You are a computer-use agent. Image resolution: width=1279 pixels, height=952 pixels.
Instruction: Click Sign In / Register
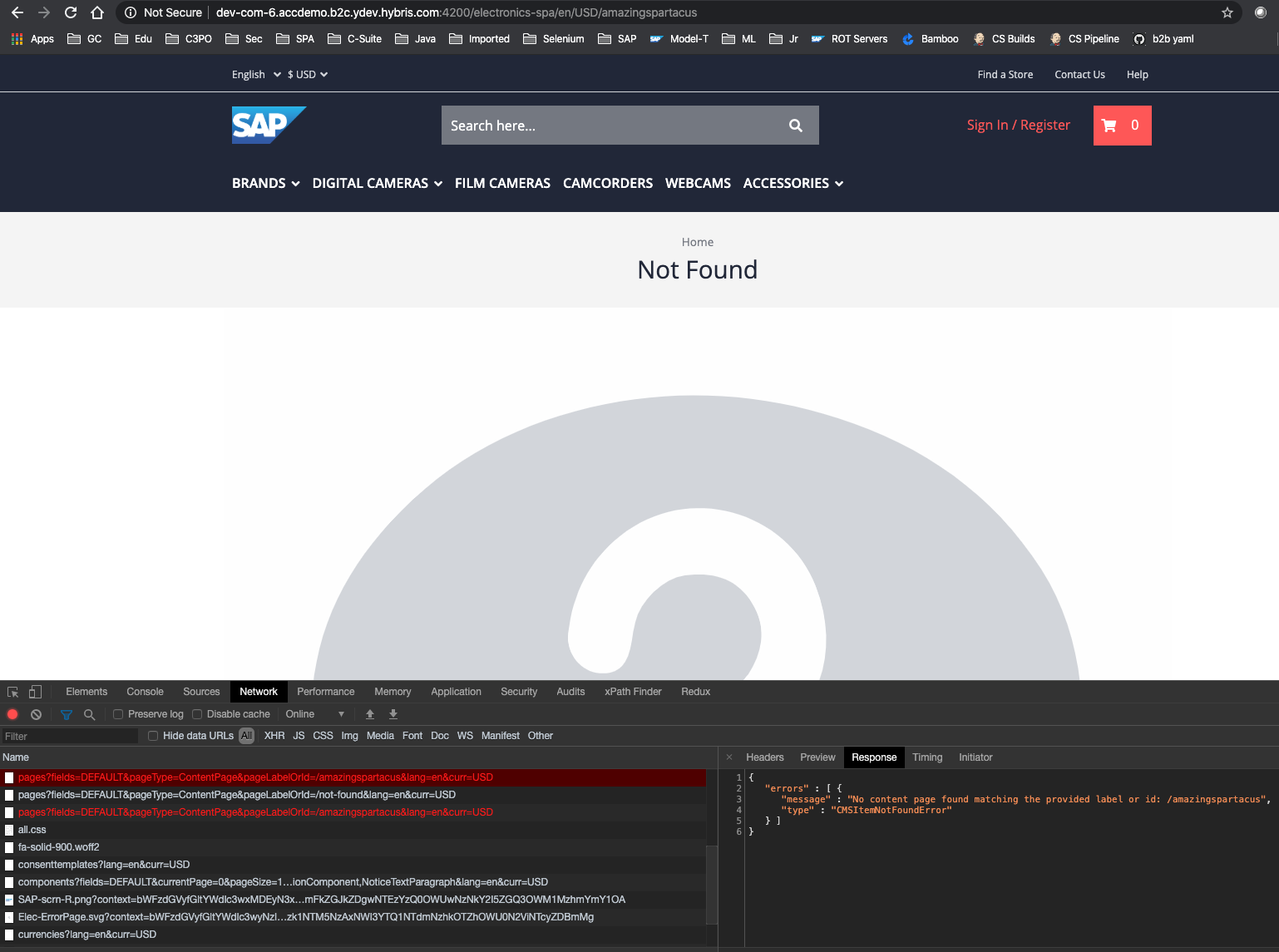tap(1018, 125)
